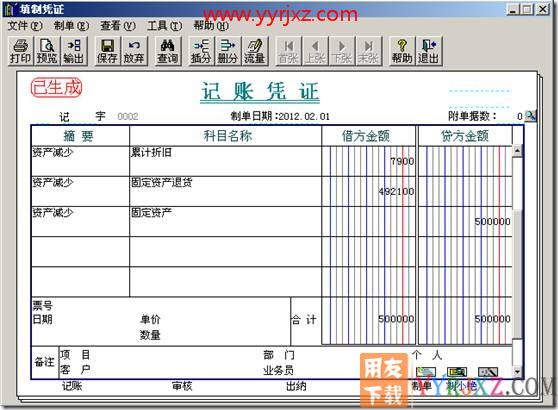Click the 合计 credit total 500000
The image size is (558, 410).
click(493, 319)
